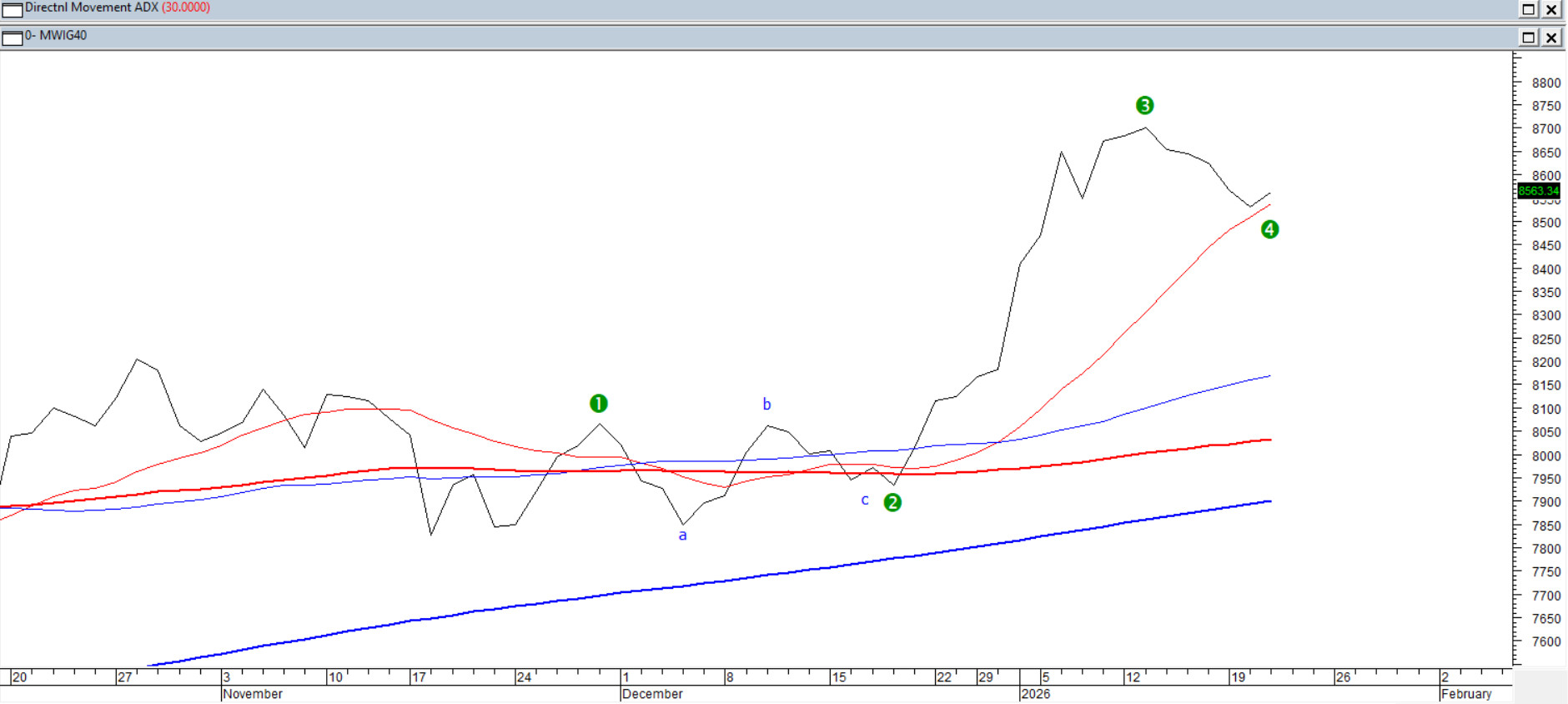Select the green wave 4 marker
The image size is (1568, 704).
[x=1269, y=229]
